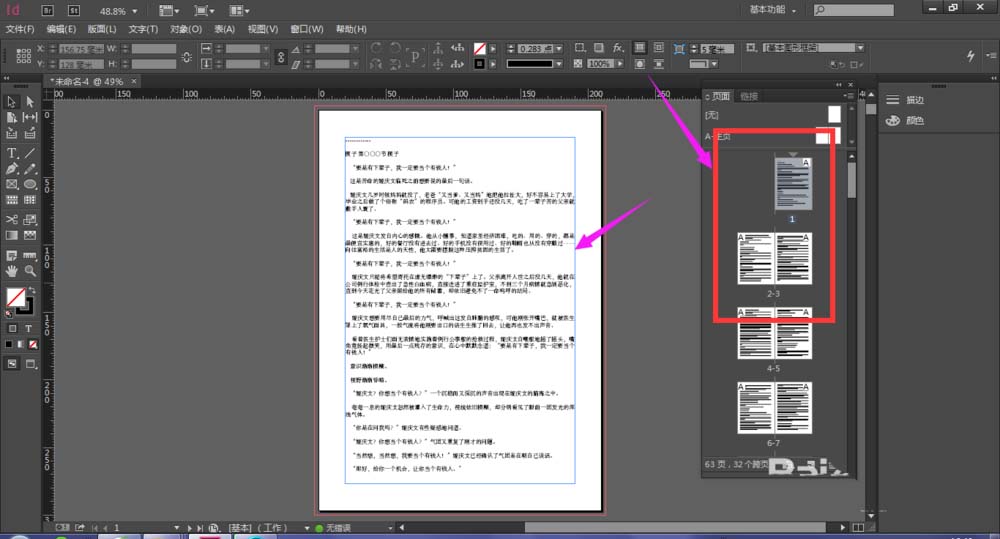Viewport: 1000px width, 539px height.
Task: Select the 4-5 spread thumbnail
Action: (774, 334)
